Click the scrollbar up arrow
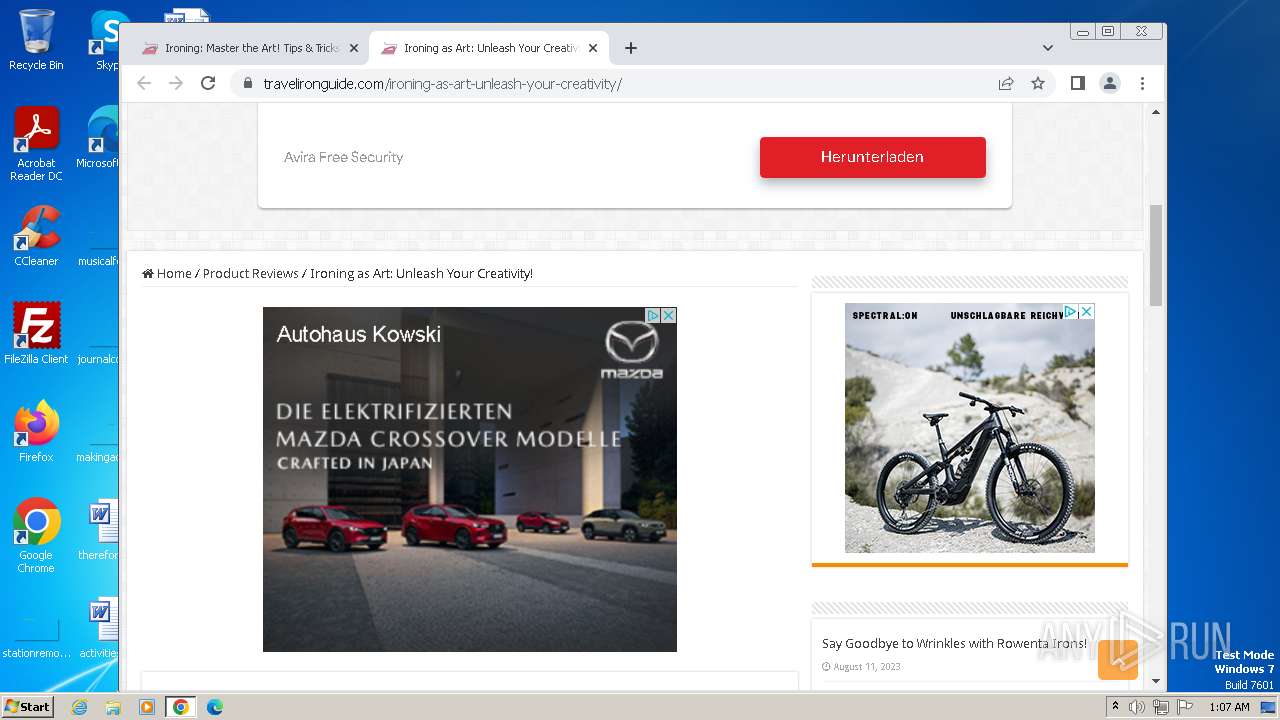 click(1156, 112)
